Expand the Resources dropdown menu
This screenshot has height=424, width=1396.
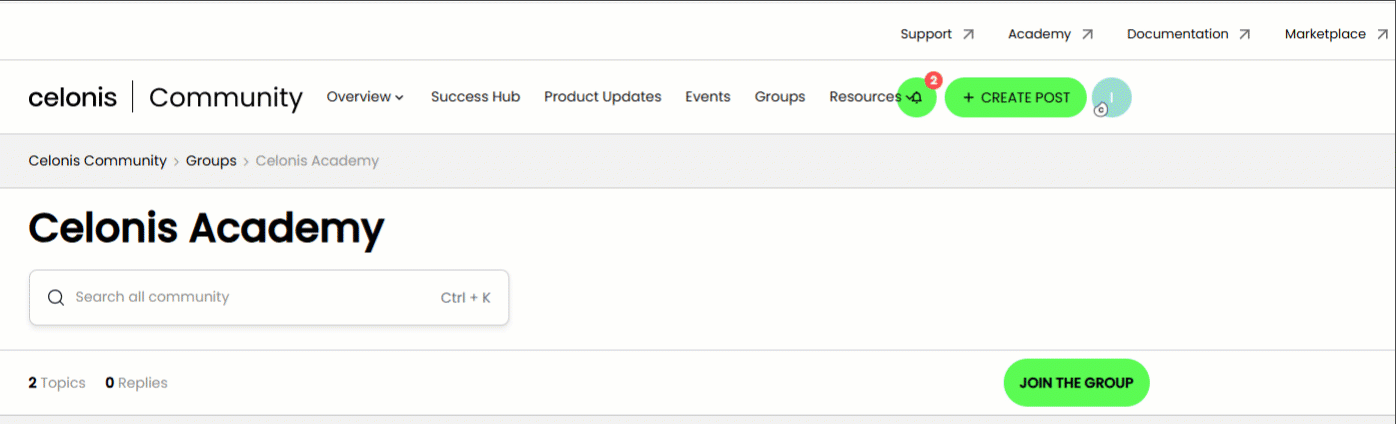click(869, 97)
